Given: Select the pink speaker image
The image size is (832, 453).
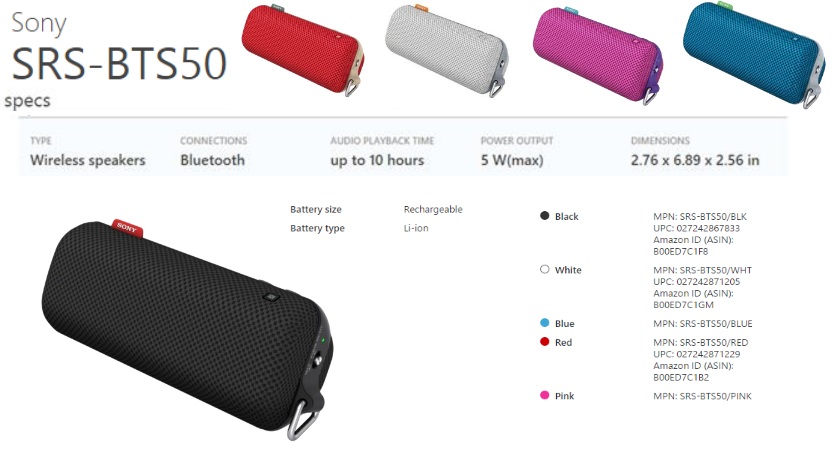Looking at the screenshot, I should 598,55.
